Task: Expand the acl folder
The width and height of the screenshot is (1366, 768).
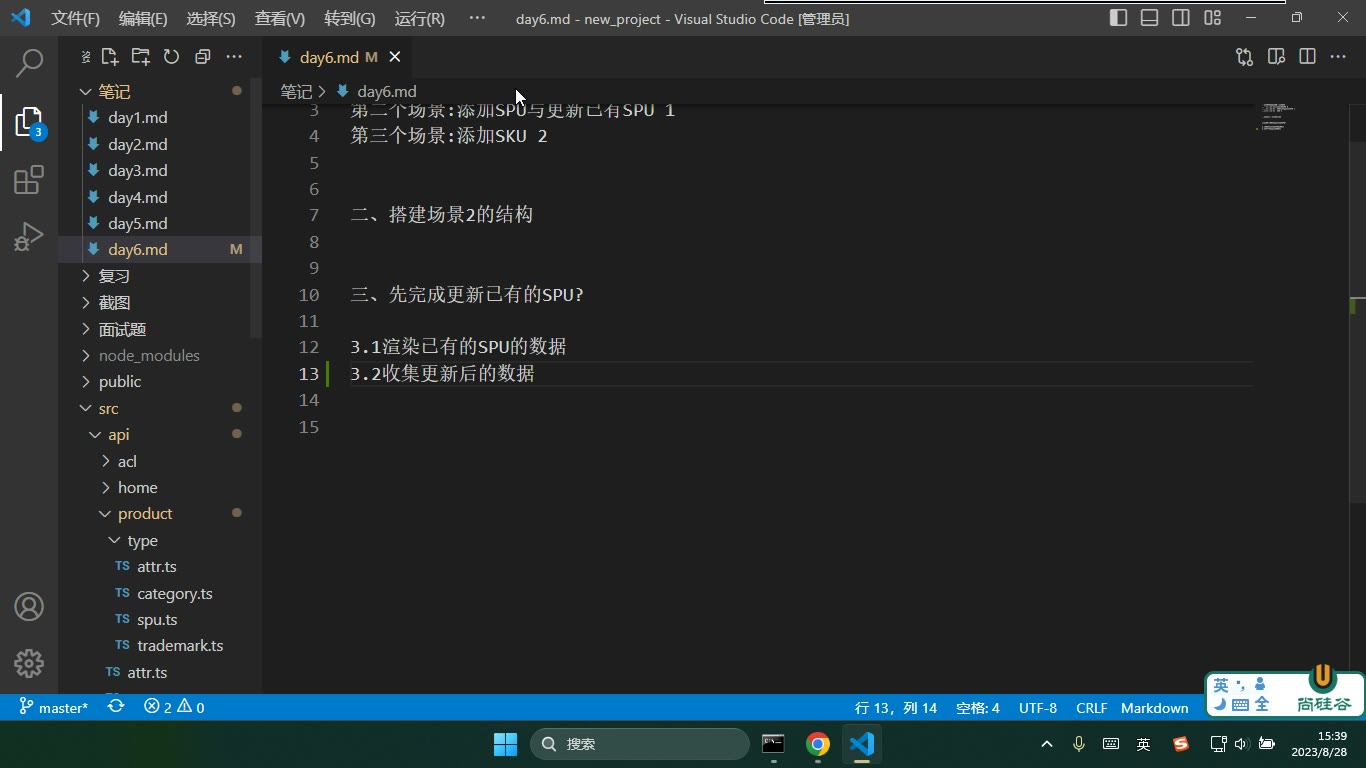Action: [x=160, y=461]
